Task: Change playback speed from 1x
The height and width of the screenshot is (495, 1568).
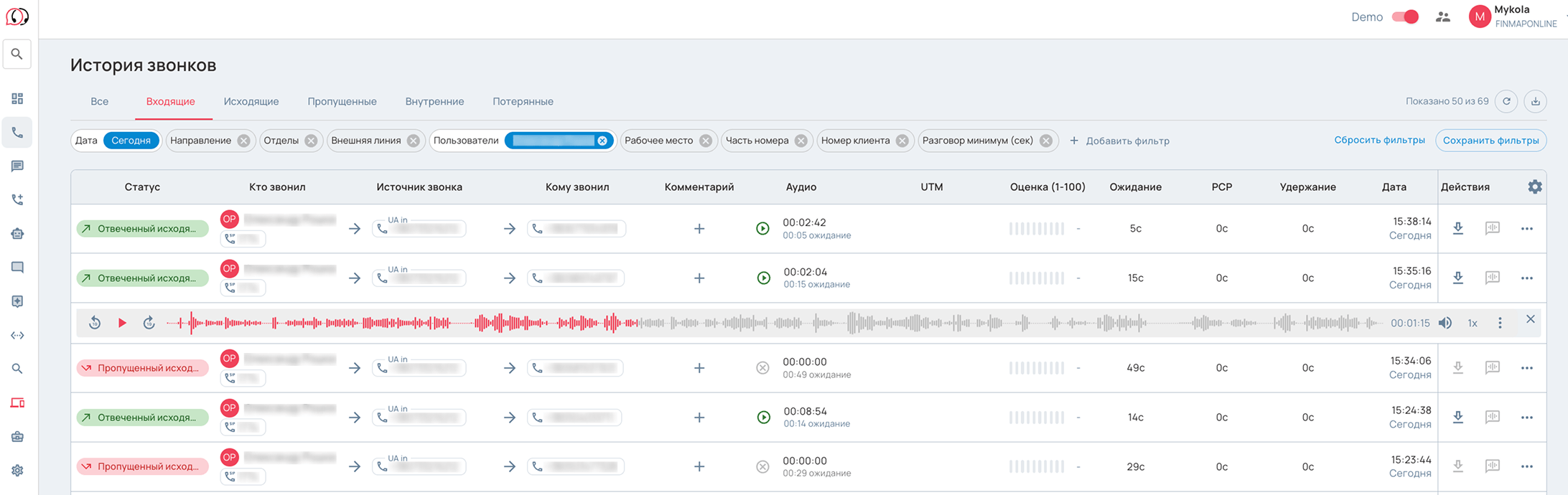Action: (1473, 324)
